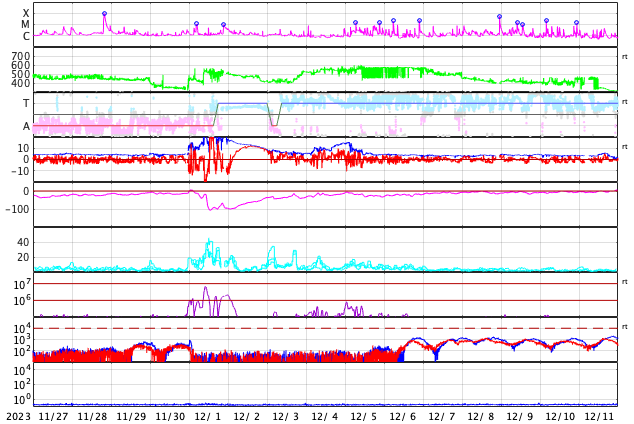This screenshot has height=424, width=634.
Task: Choose the 12/ 5 date label
Action: (x=364, y=417)
